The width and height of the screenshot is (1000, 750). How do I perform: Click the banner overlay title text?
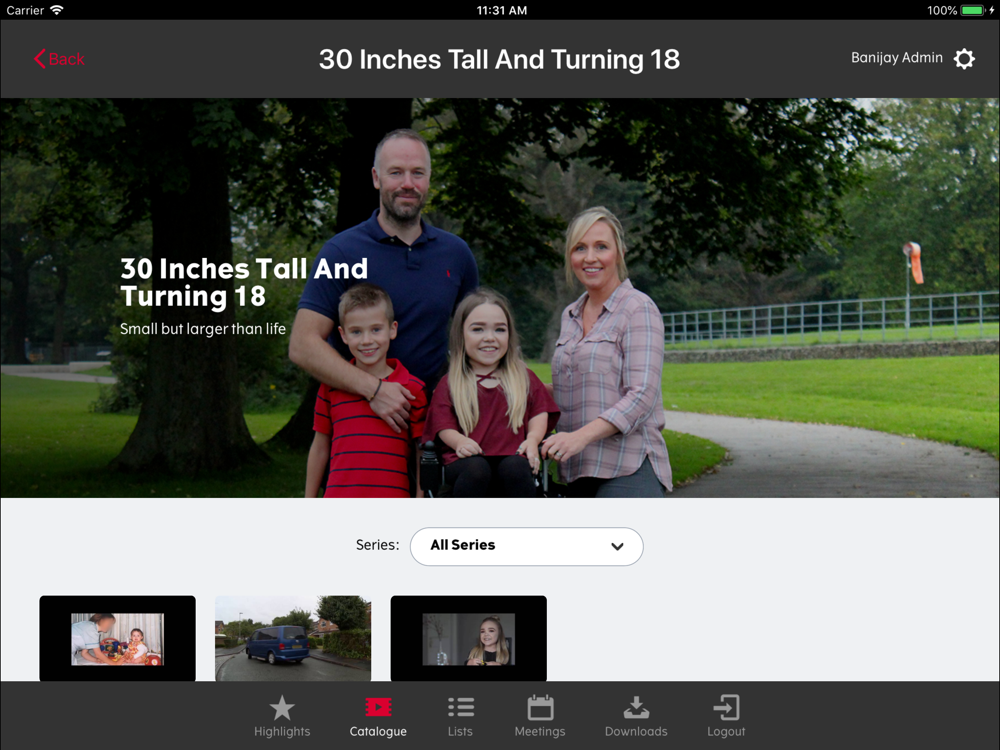244,283
